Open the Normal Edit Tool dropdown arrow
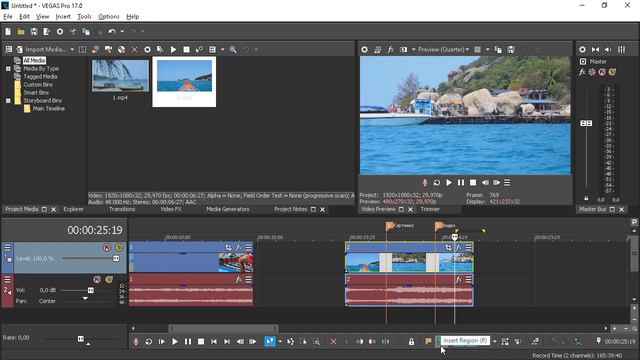The width and height of the screenshot is (640, 360). [x=280, y=341]
